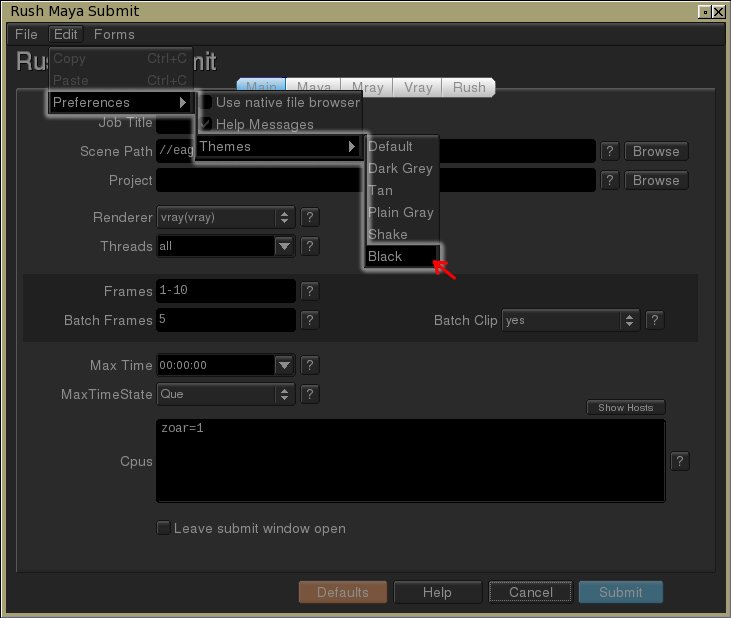
Task: Switch to the Vray tab
Action: pos(418,88)
